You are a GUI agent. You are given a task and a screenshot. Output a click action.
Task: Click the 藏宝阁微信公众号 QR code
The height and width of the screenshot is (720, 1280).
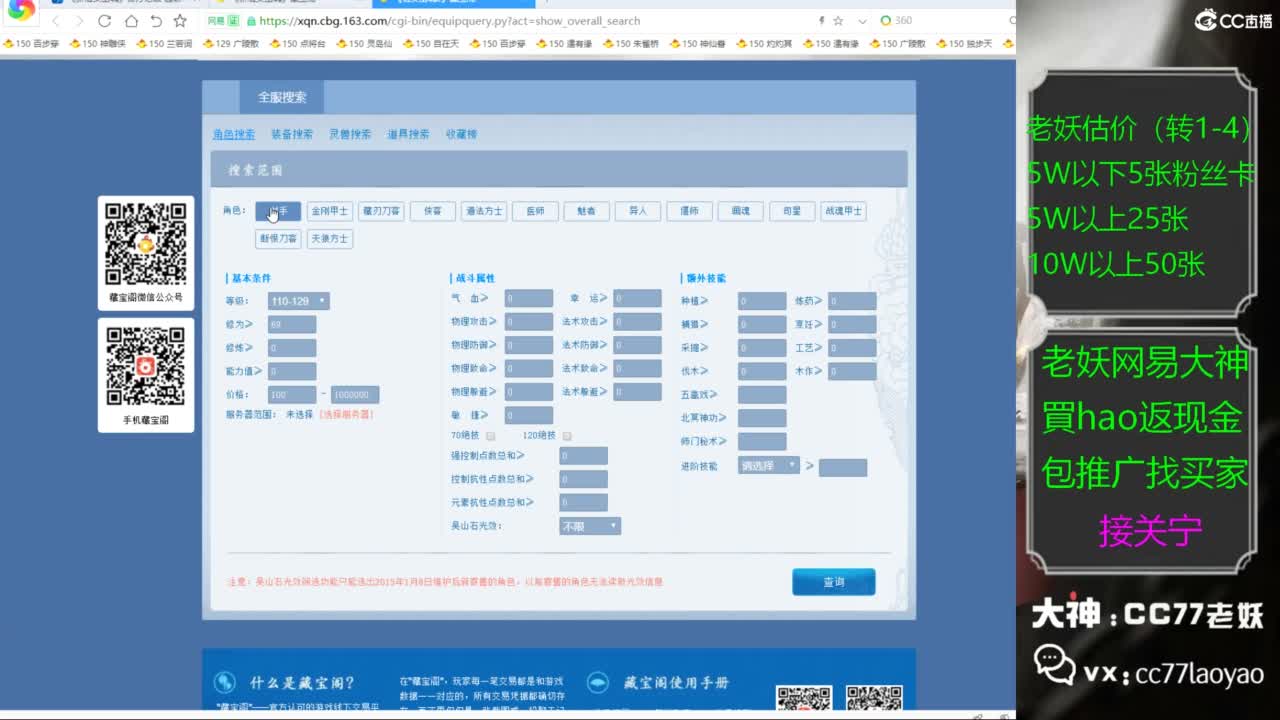146,243
